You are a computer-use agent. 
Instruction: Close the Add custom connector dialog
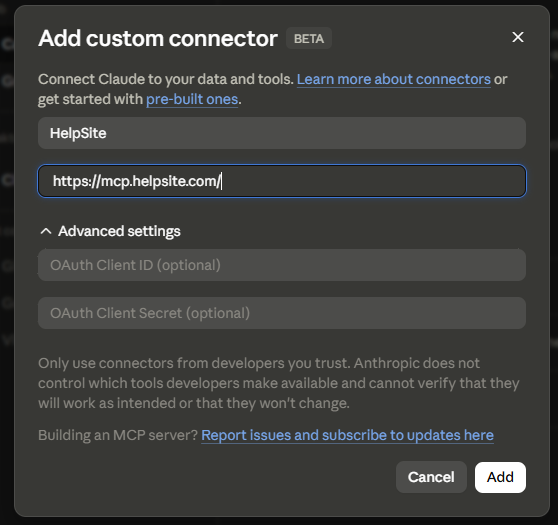pos(518,37)
